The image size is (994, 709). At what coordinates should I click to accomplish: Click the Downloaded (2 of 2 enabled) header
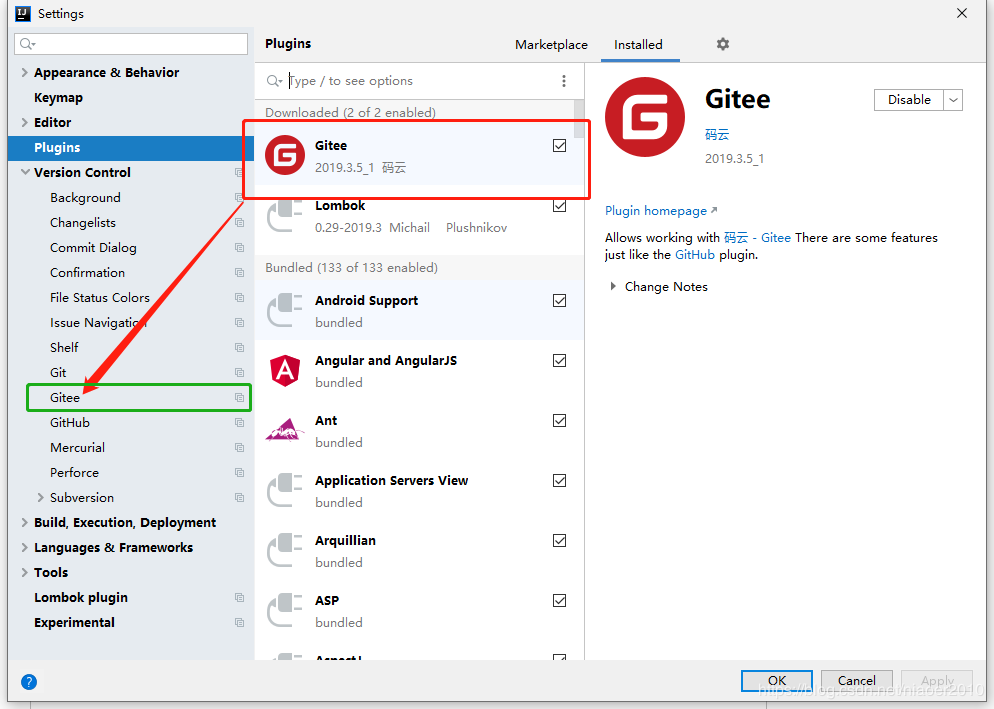click(x=351, y=112)
